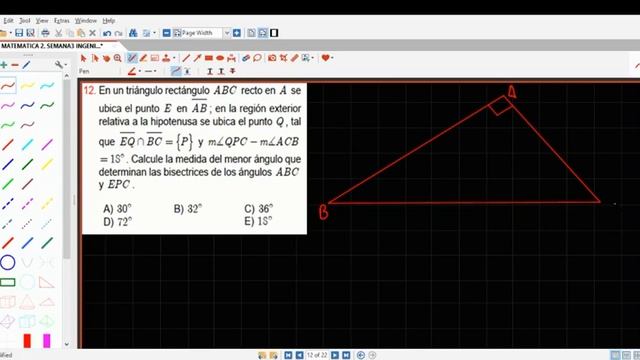Open the Tool menu
Viewport: 640px width, 360px height.
point(24,20)
